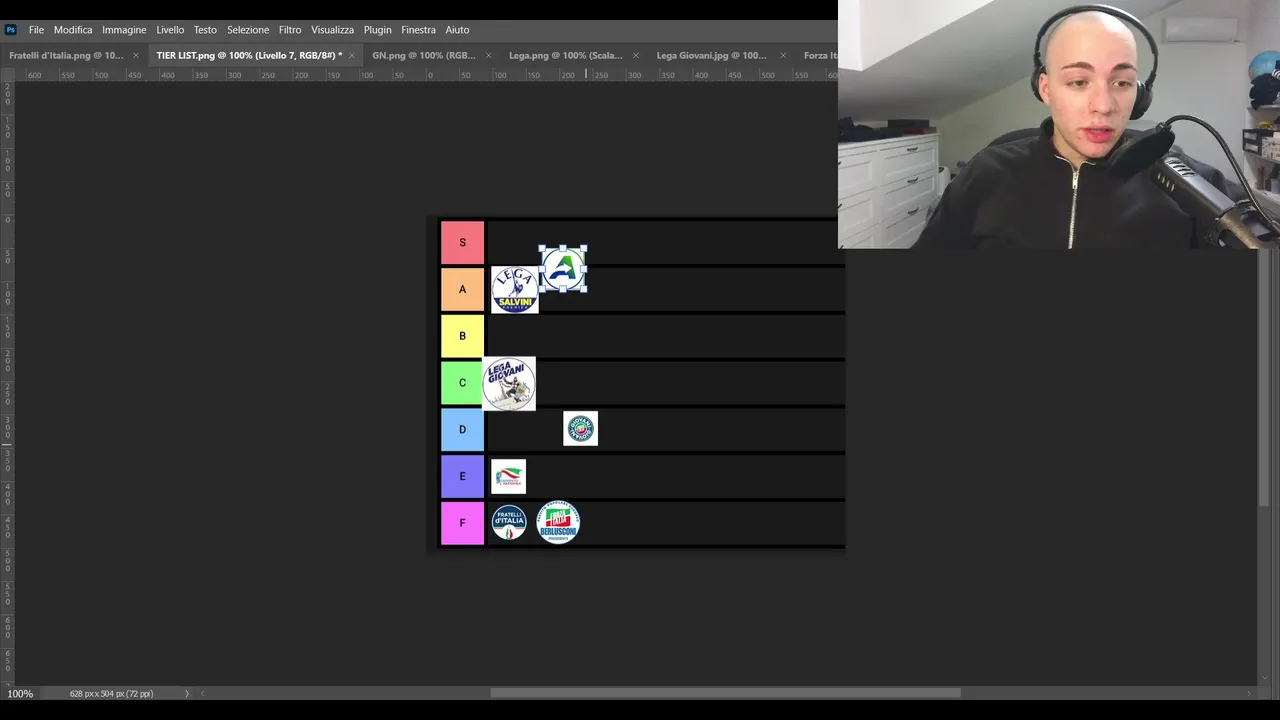Click the horizontal scrollbar left arrow
This screenshot has width=1280, height=720.
pyautogui.click(x=203, y=694)
